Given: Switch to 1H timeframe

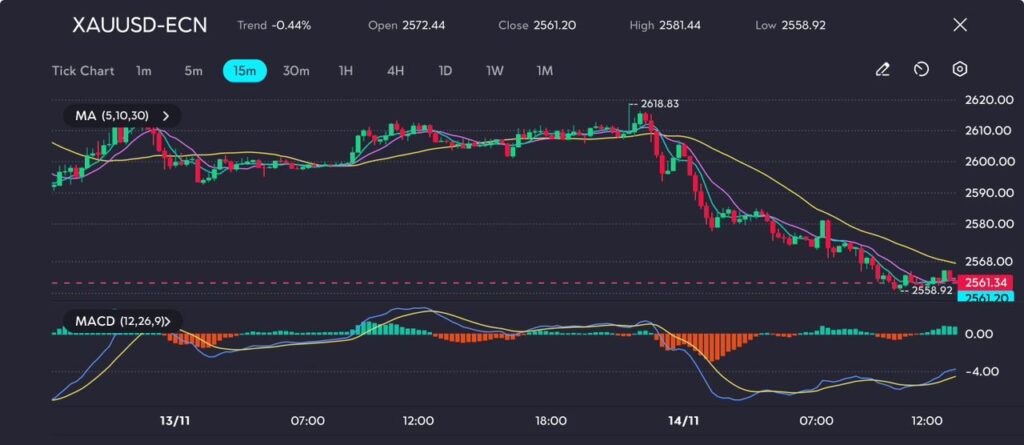Looking at the screenshot, I should click(346, 71).
